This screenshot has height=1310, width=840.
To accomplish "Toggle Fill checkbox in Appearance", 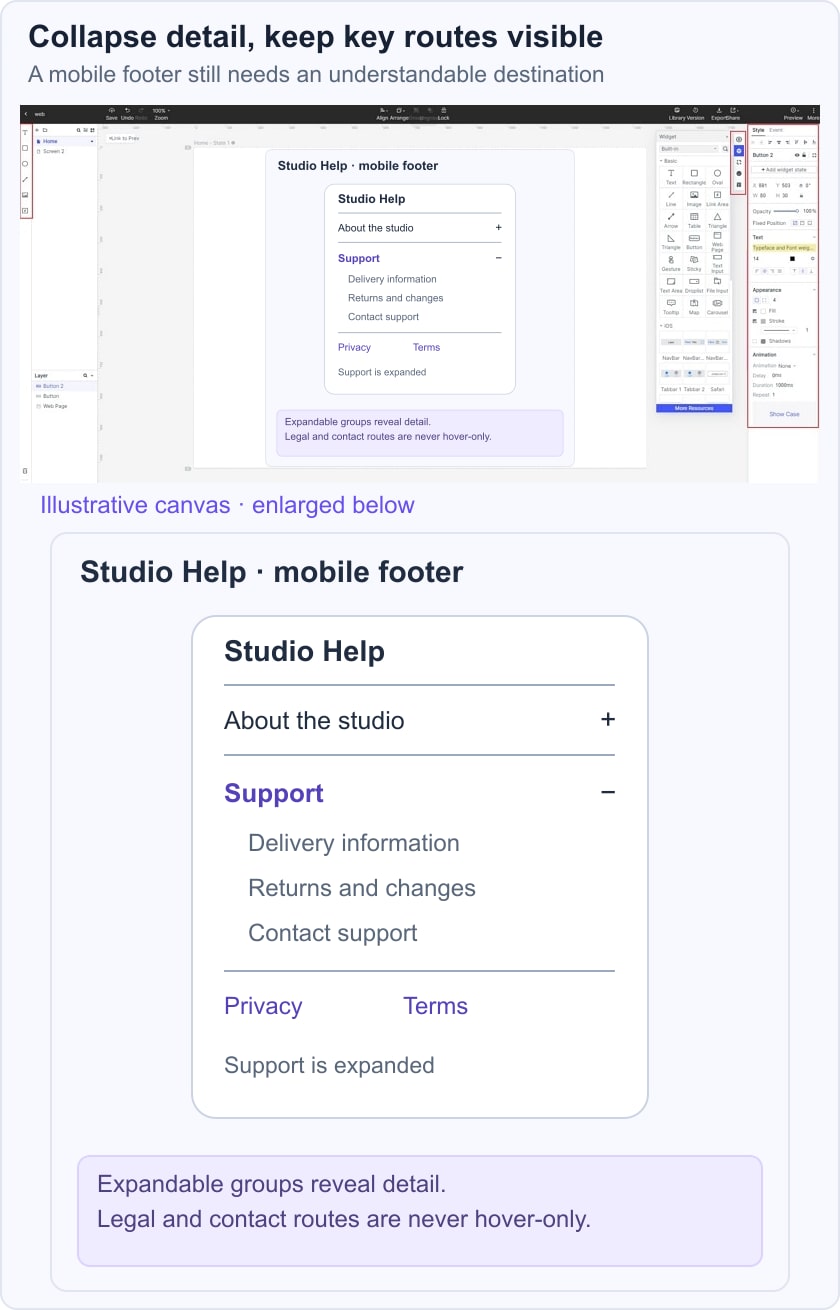I will tap(755, 311).
